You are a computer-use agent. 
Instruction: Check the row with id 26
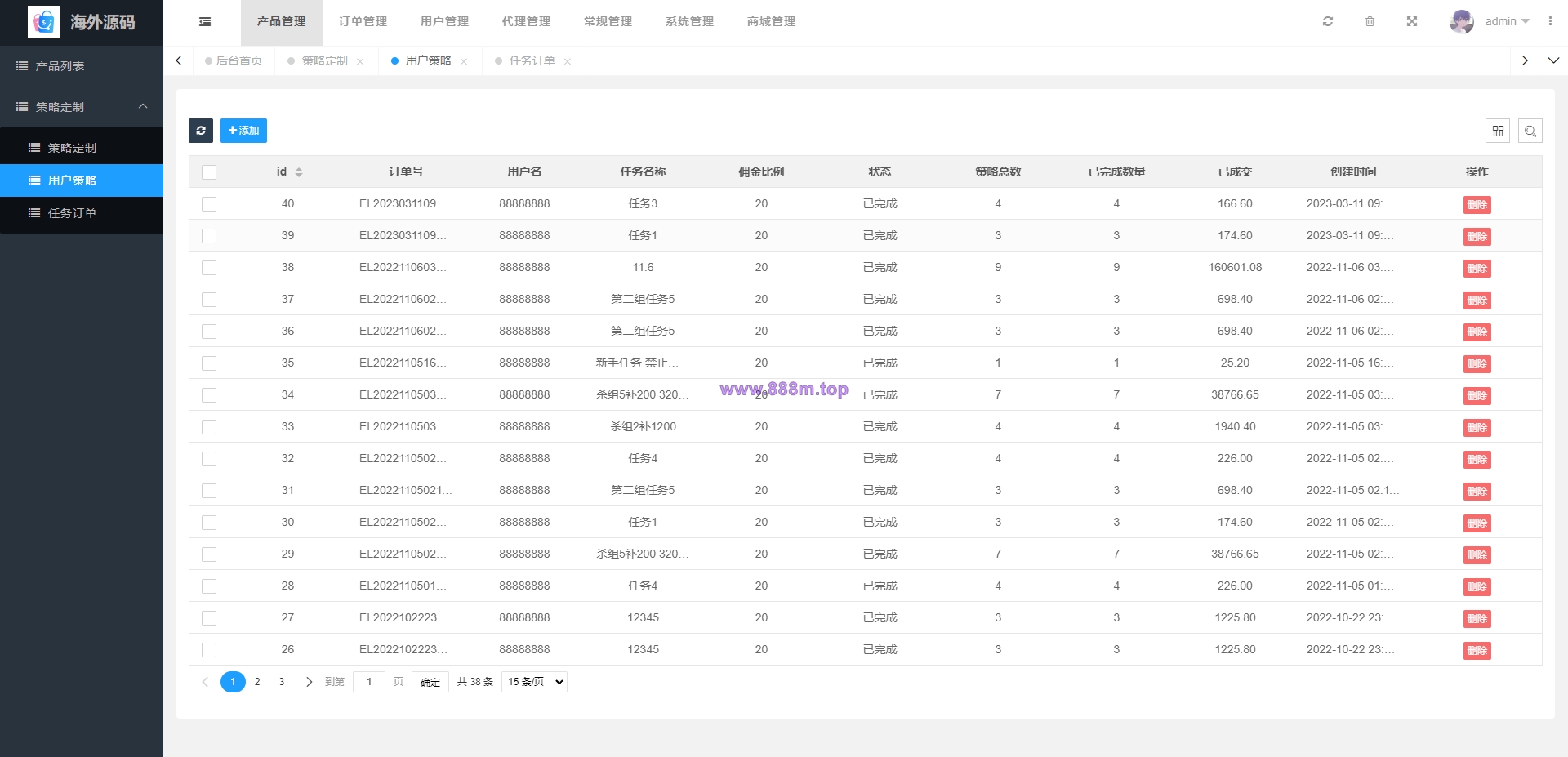coord(209,650)
